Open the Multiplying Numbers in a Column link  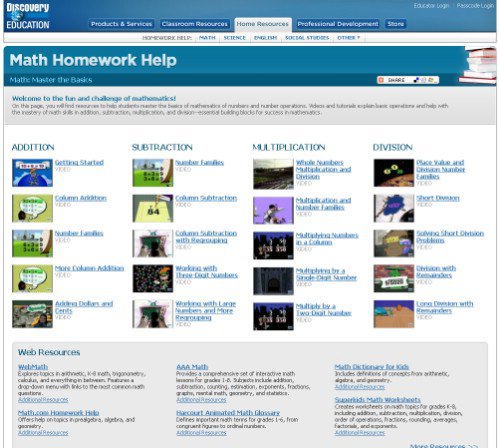pos(327,239)
